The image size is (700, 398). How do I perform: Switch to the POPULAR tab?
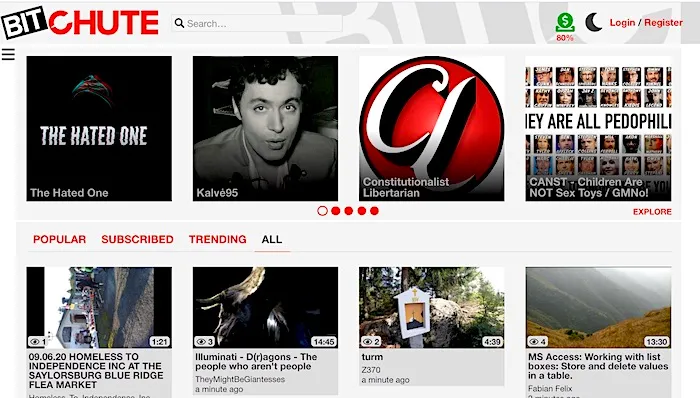pos(59,239)
